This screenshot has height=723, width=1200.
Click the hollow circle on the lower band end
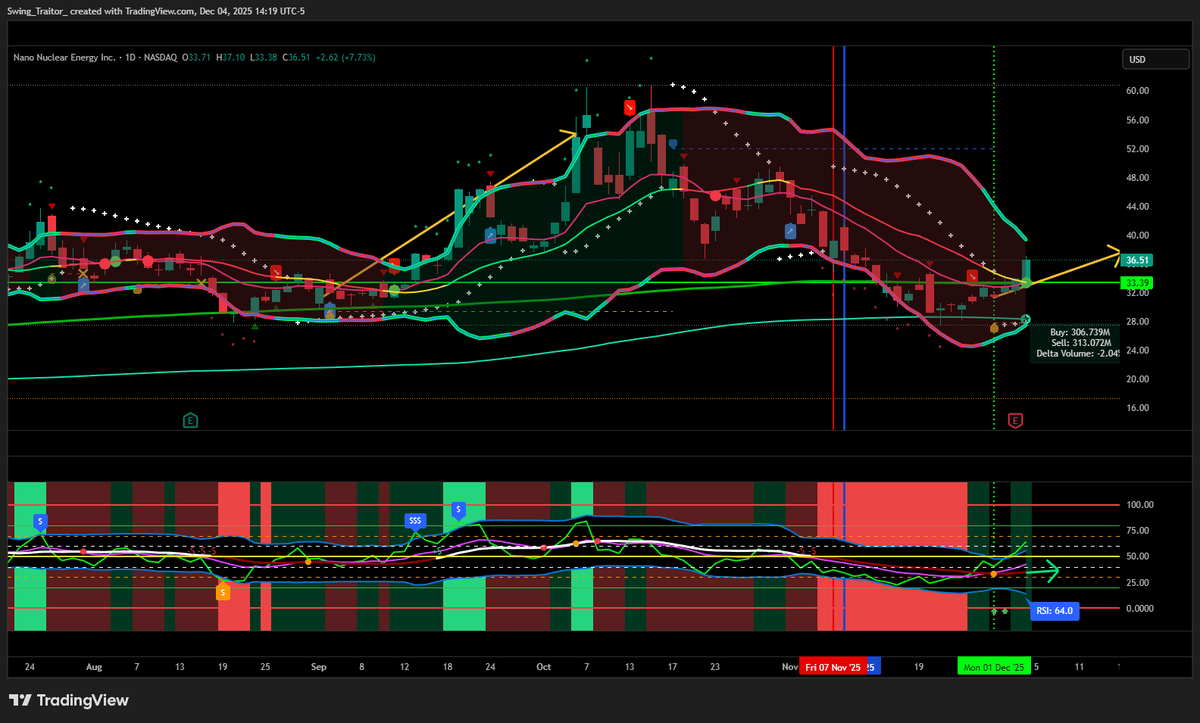[x=1026, y=319]
